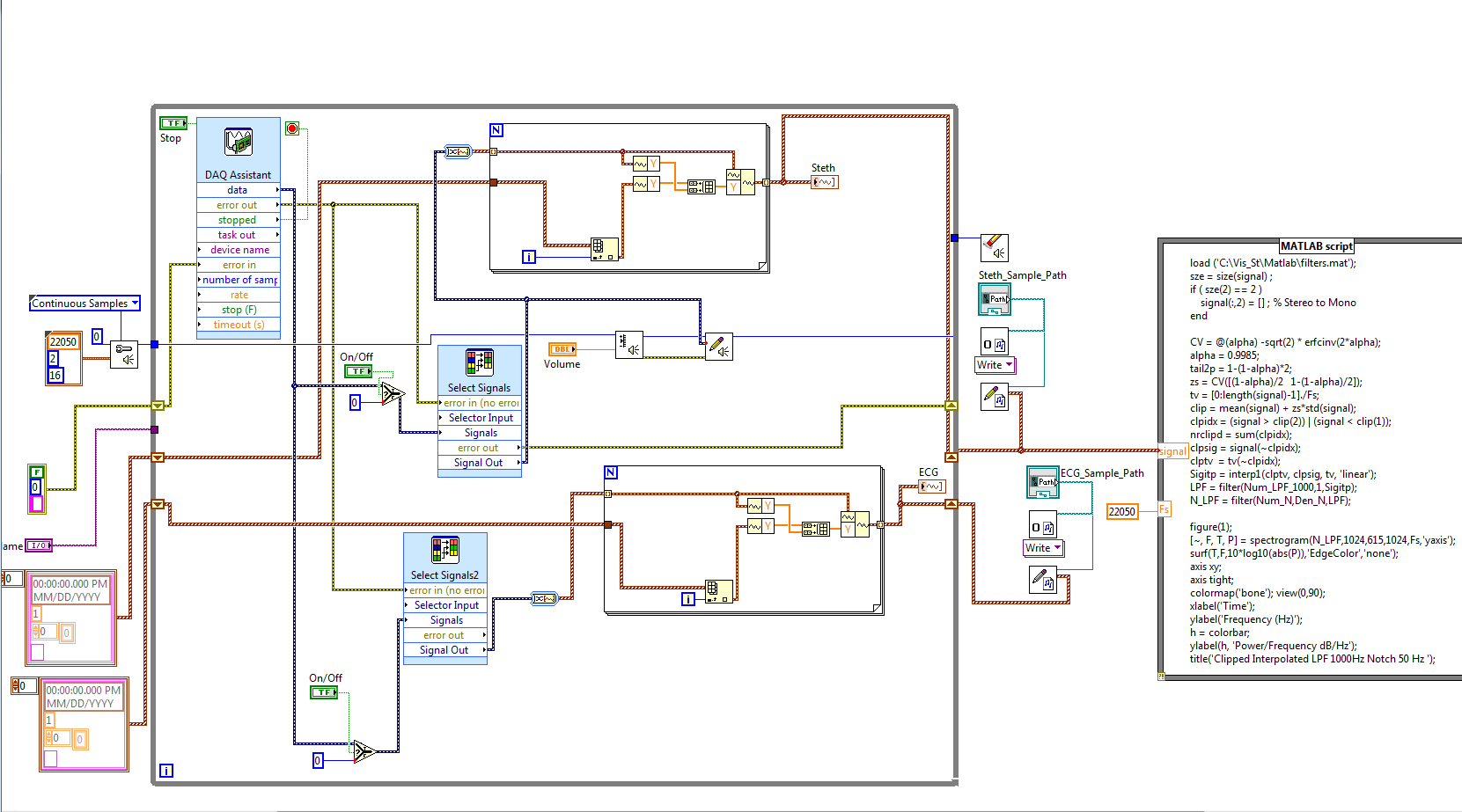Click the Sound File Write node under Steth Write
Screen dimensions: 1462x812
point(995,397)
